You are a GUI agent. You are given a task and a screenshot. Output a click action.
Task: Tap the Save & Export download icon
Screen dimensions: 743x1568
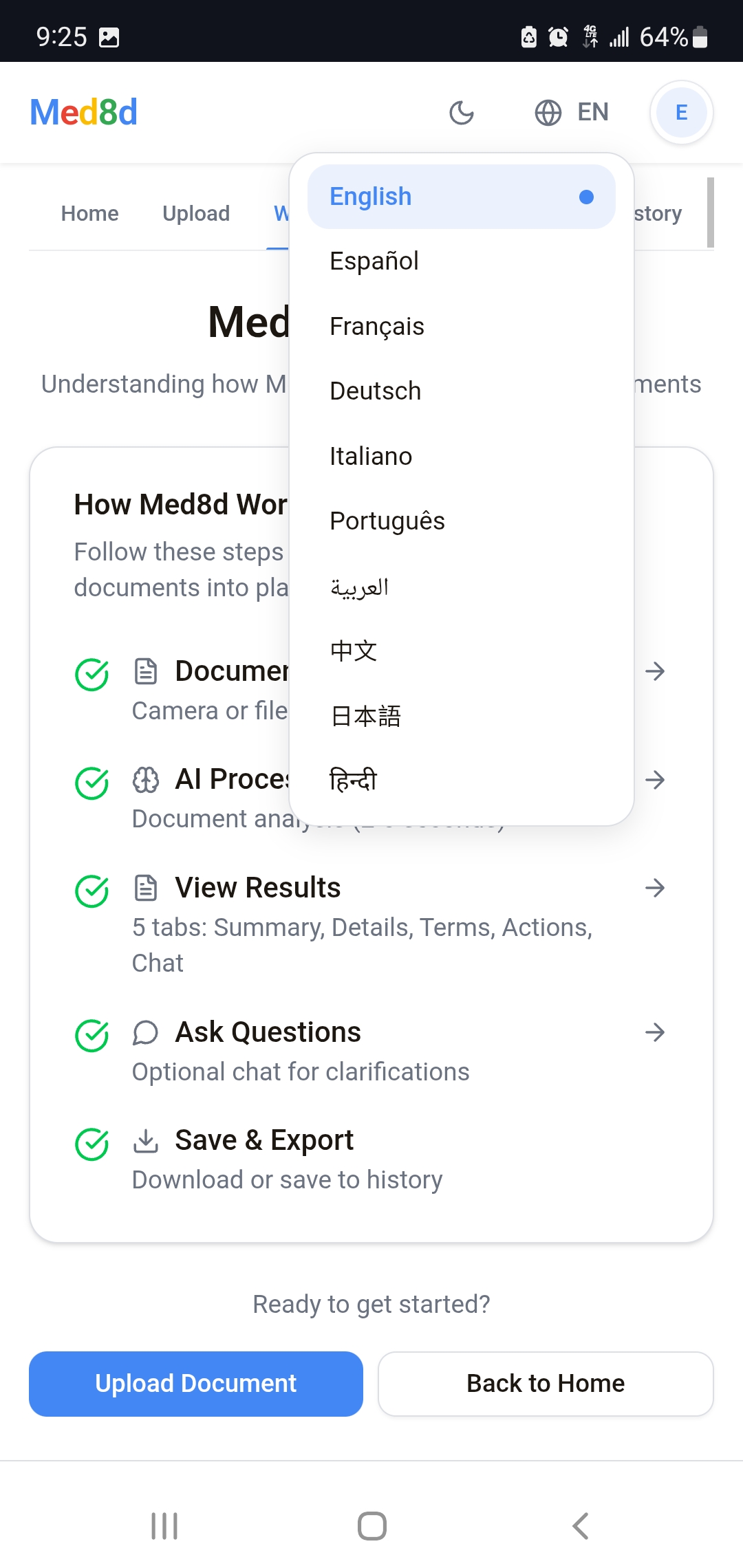point(146,1140)
